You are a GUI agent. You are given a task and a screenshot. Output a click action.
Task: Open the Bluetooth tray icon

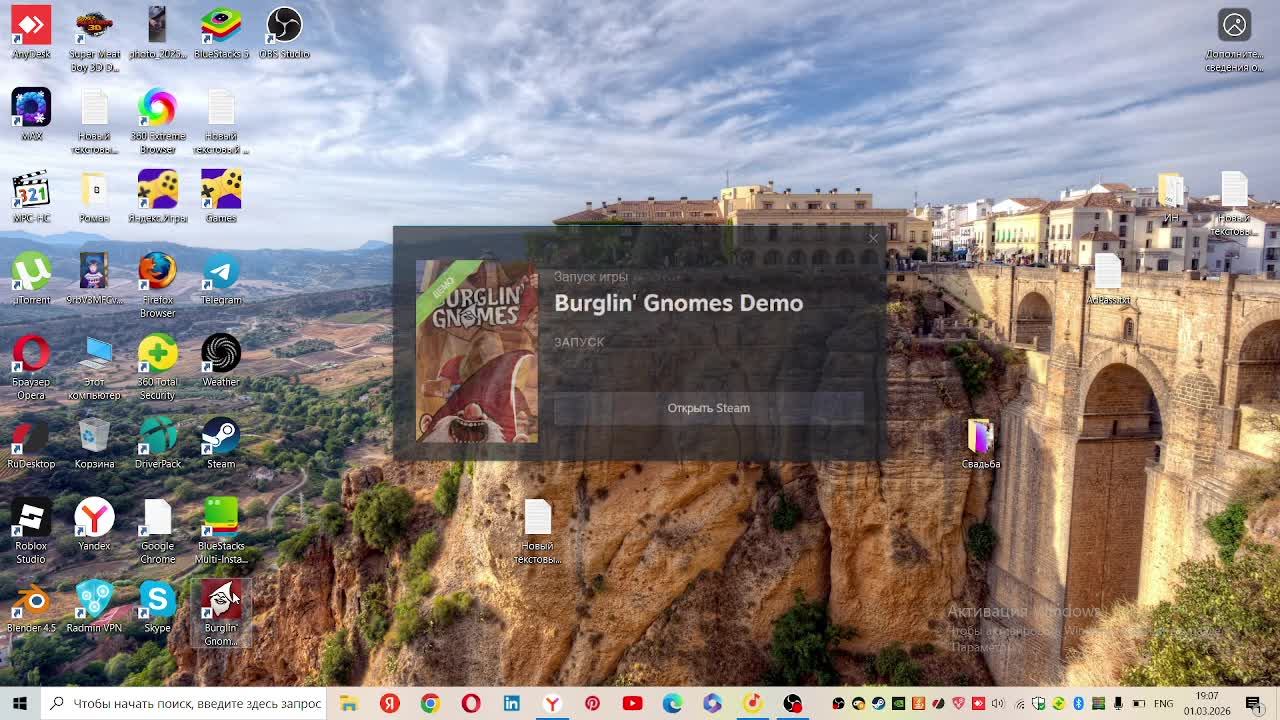[x=1078, y=704]
